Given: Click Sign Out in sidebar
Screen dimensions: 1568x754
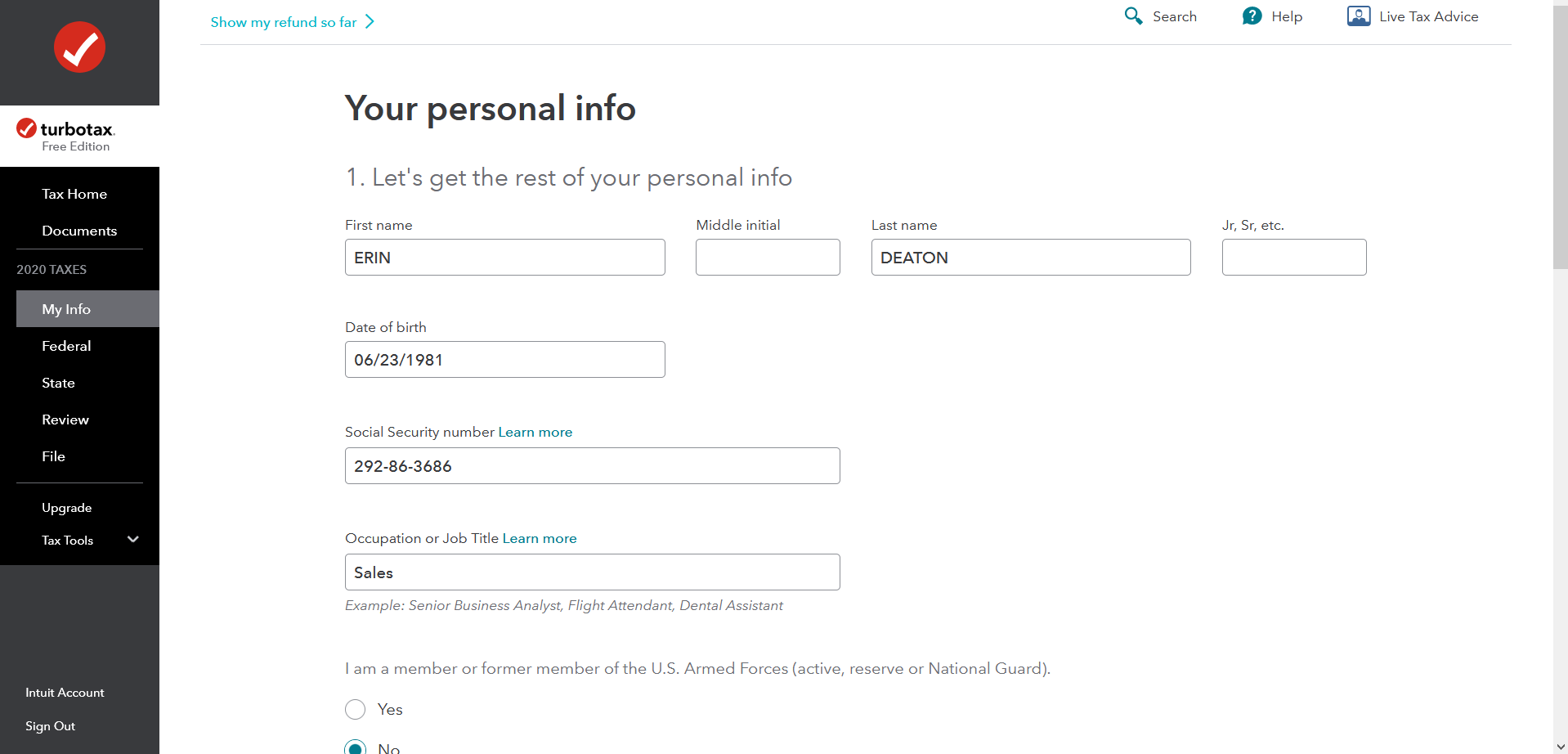Looking at the screenshot, I should (50, 726).
